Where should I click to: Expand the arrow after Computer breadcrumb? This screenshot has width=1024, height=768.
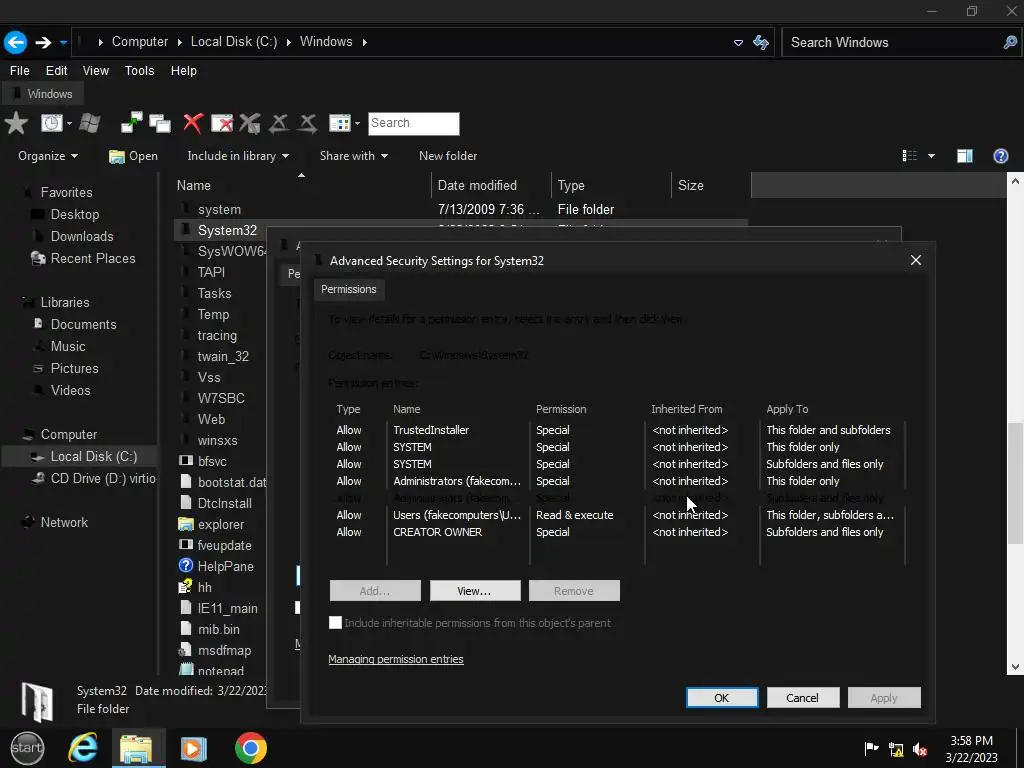178,42
